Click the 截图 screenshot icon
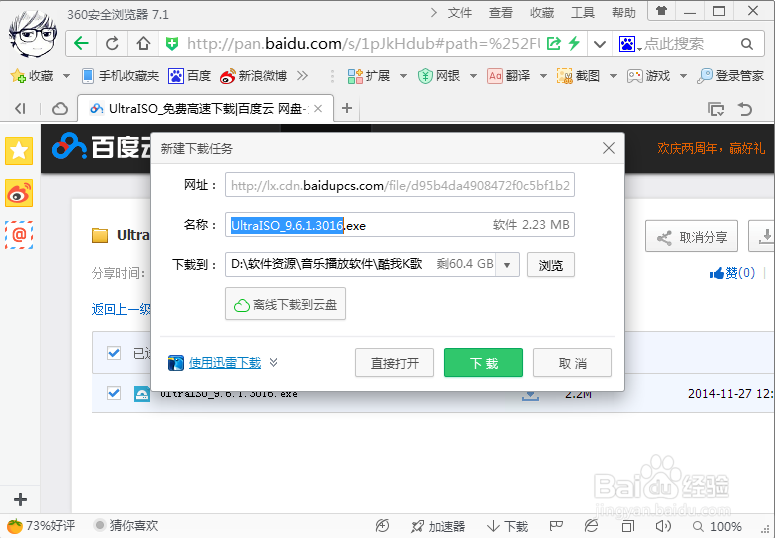Viewport: 775px width, 538px height. click(x=564, y=76)
